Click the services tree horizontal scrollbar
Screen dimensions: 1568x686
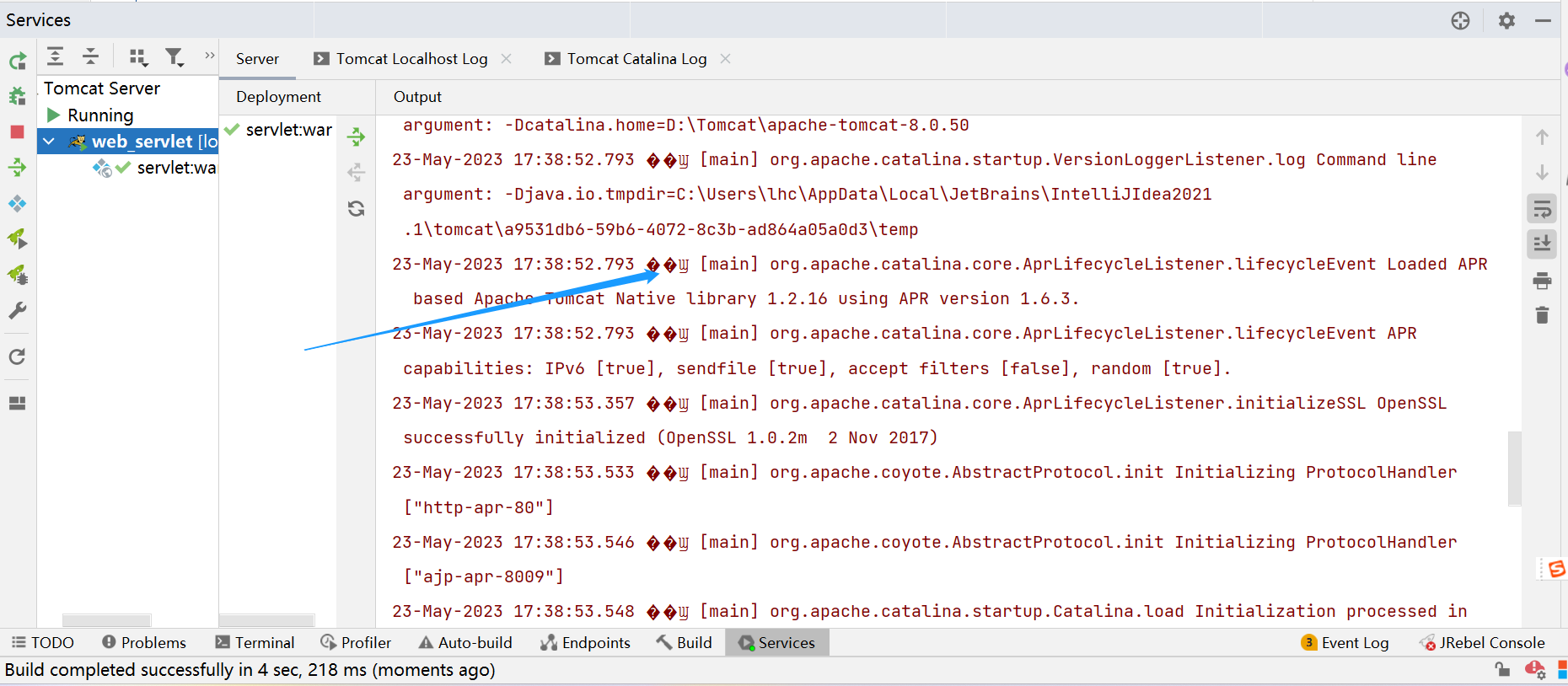pos(106,620)
